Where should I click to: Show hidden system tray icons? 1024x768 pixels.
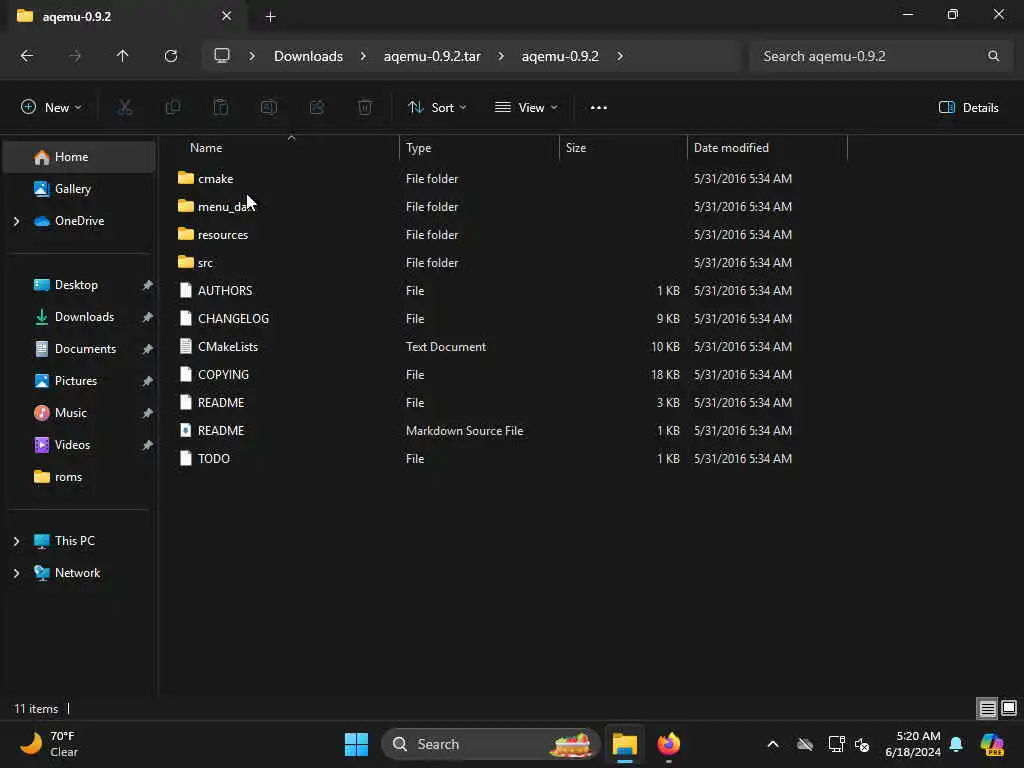tap(773, 744)
